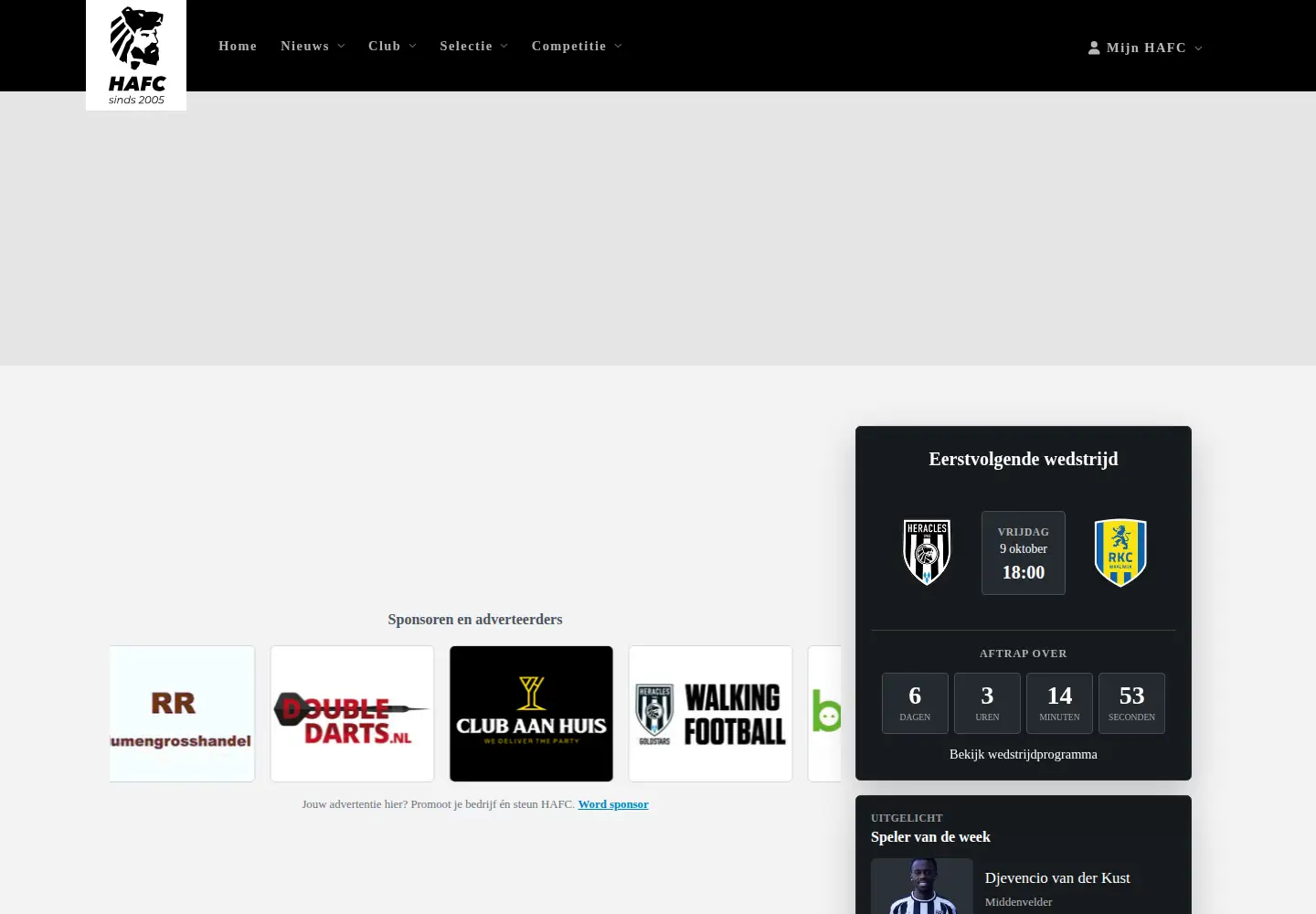Open the Mijn HAFC account dropdown
This screenshot has height=914, width=1316.
click(1145, 48)
